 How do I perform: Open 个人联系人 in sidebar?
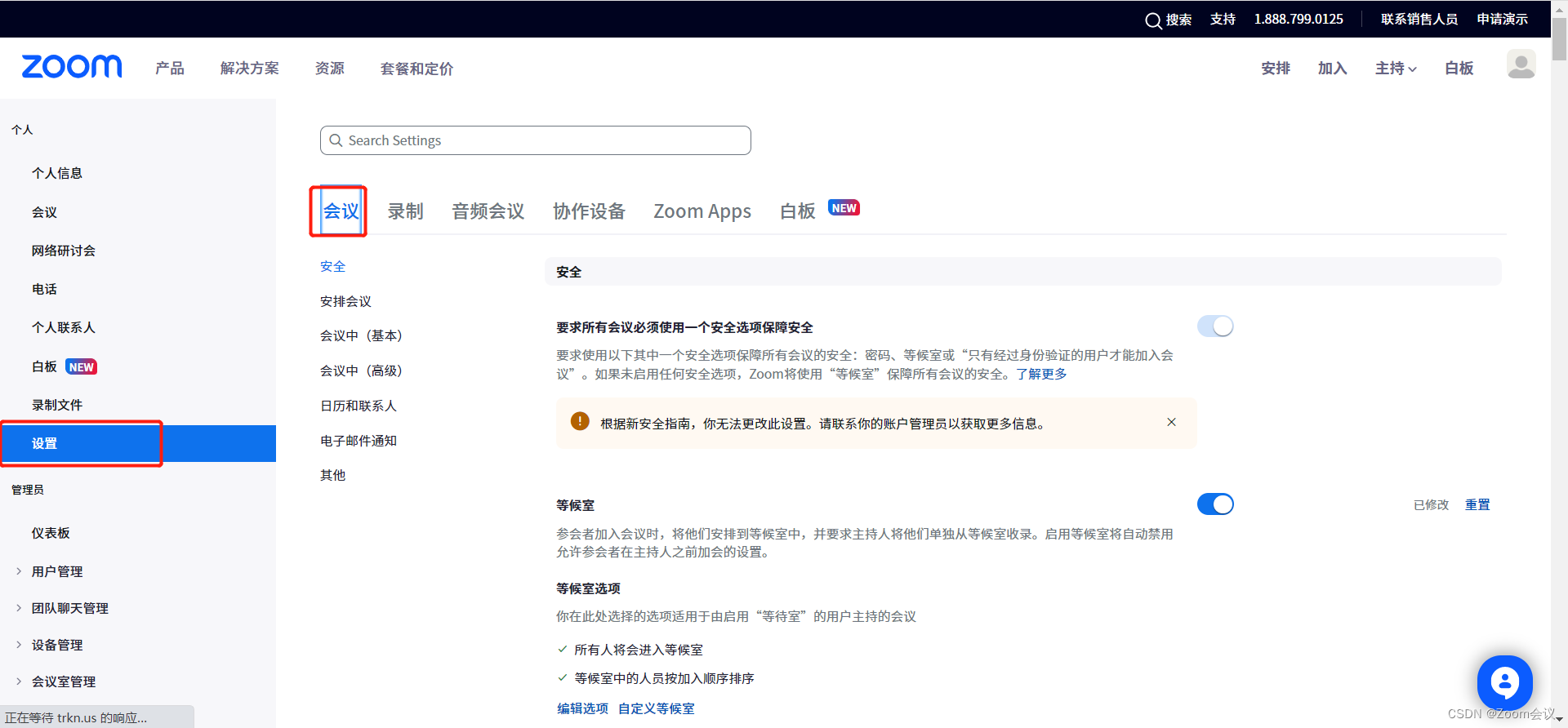[x=64, y=327]
